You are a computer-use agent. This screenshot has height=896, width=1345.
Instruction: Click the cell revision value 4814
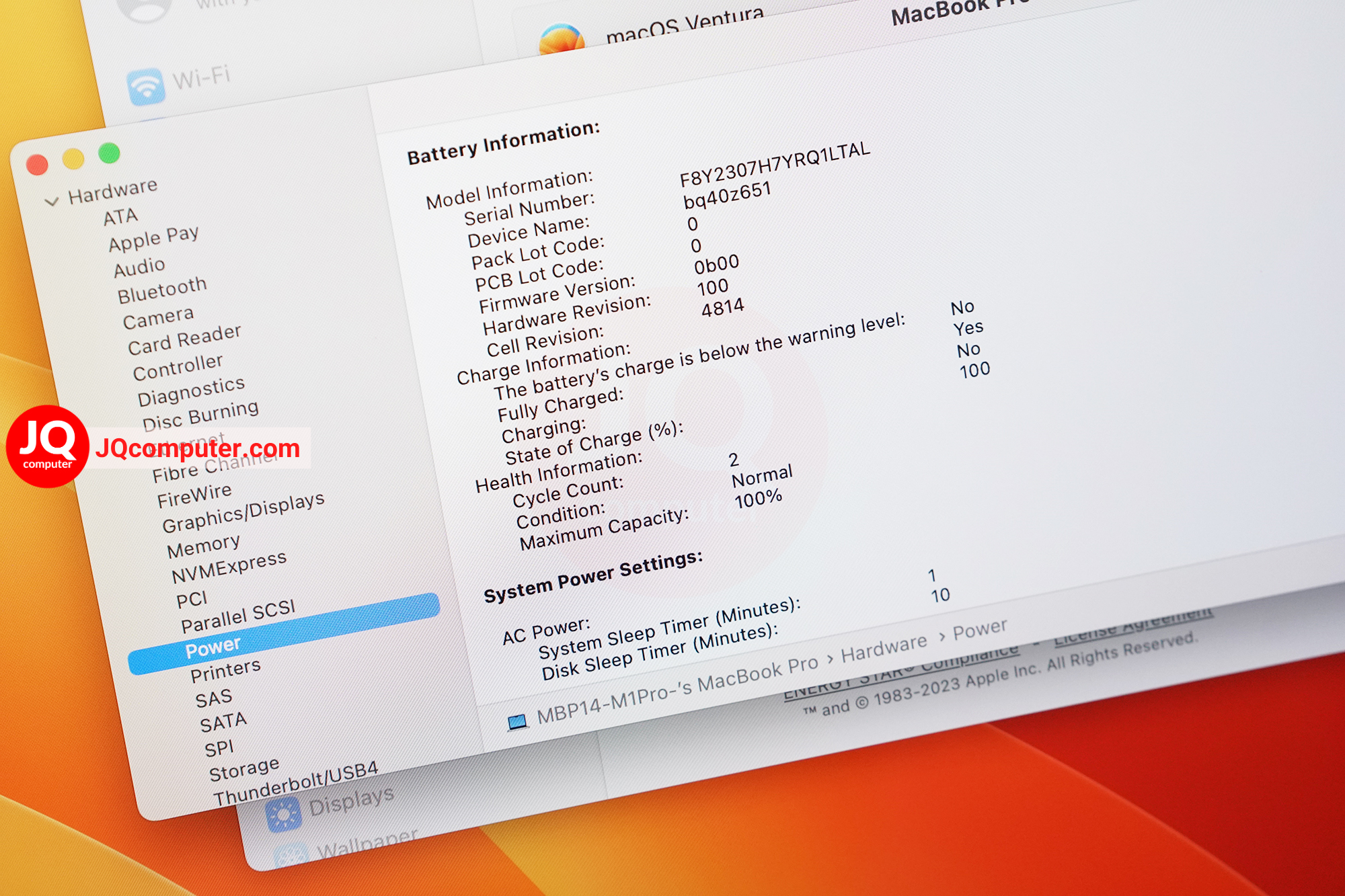click(723, 308)
